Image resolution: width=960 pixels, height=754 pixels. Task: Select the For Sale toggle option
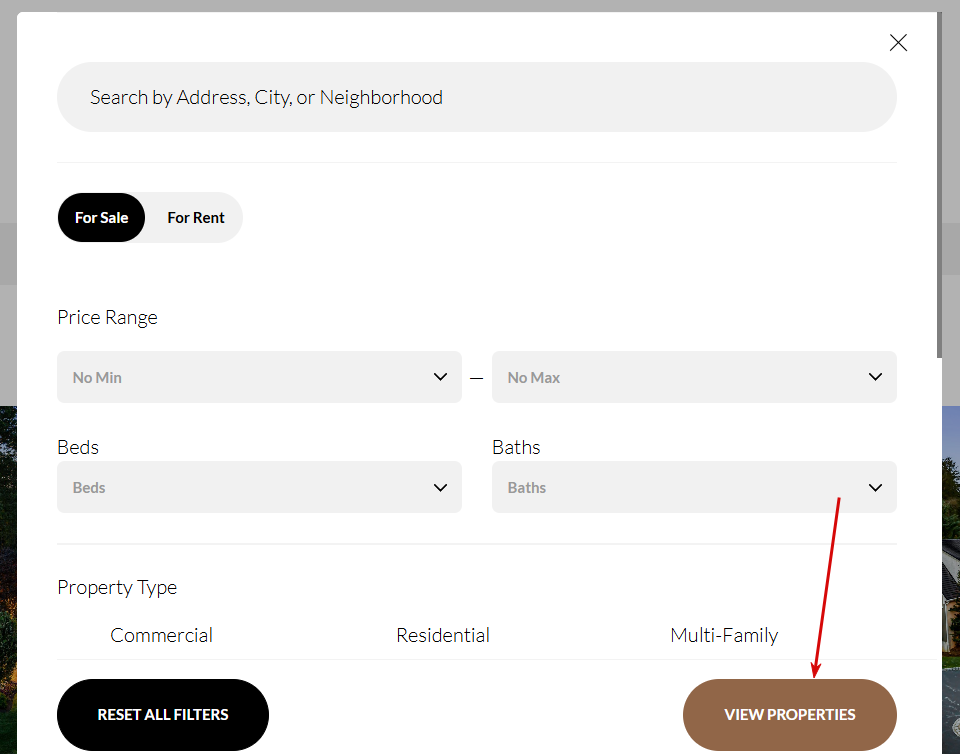click(x=101, y=218)
